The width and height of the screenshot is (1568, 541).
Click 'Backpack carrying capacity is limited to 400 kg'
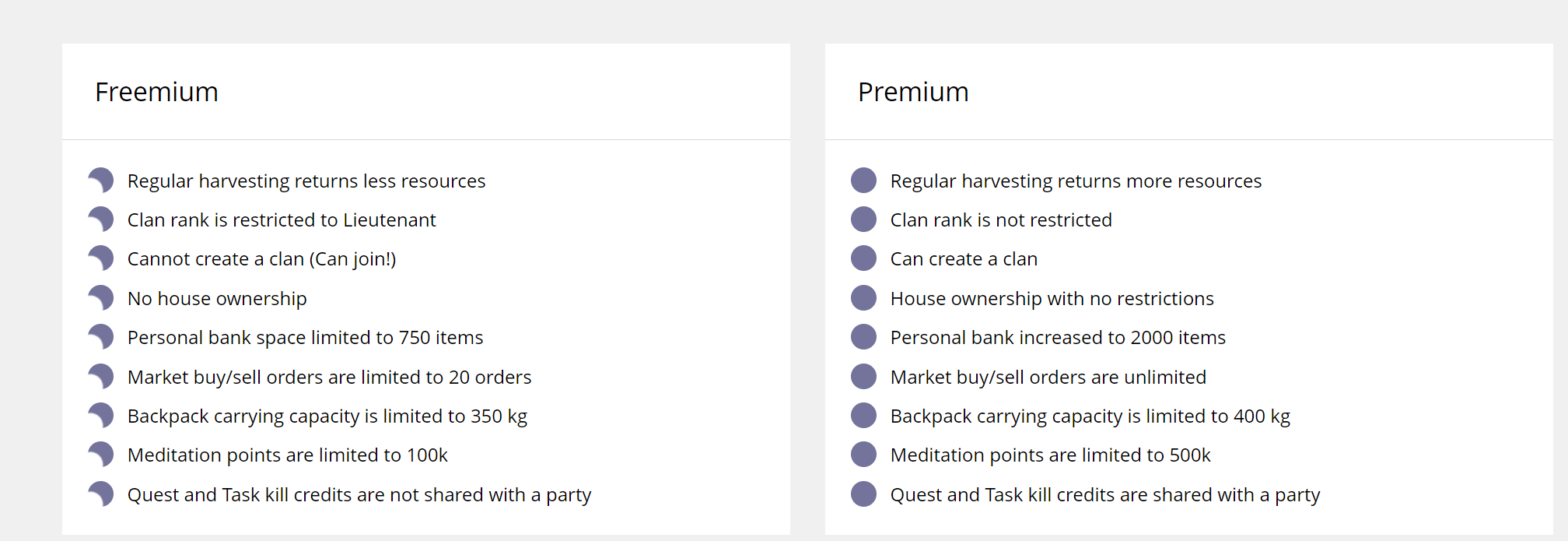1090,416
